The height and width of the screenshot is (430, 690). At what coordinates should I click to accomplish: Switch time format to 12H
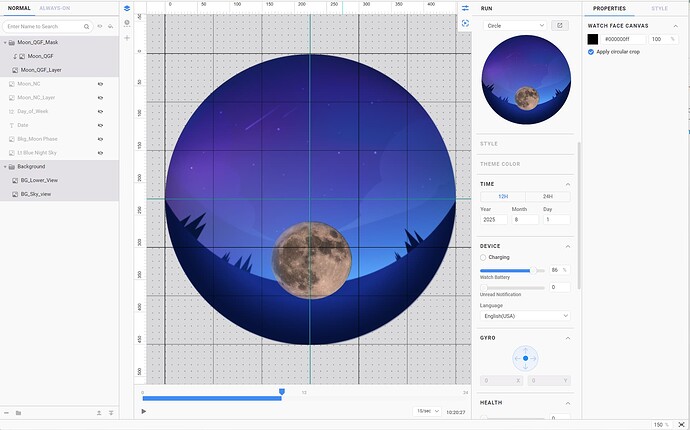point(503,197)
